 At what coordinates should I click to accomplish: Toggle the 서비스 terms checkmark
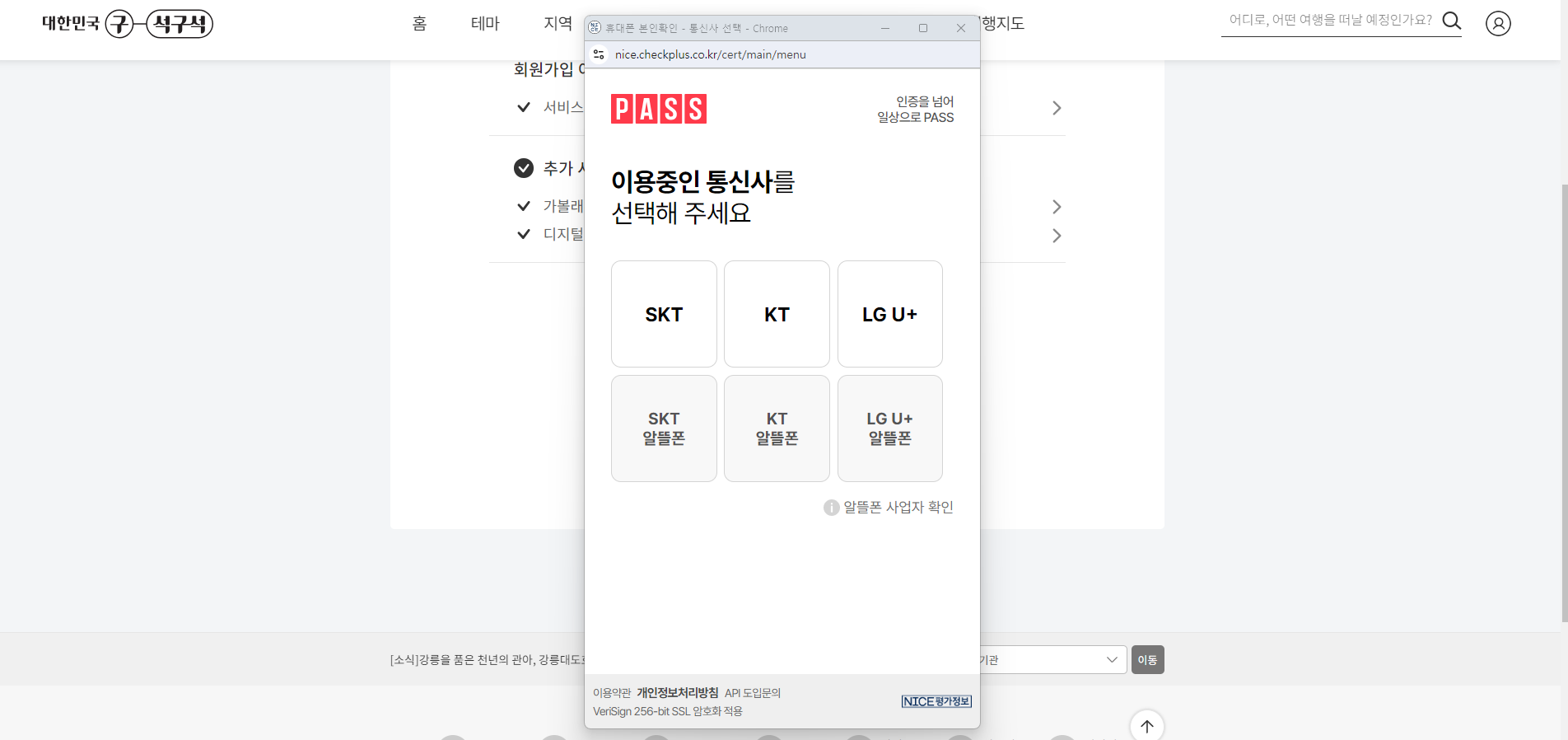(x=524, y=107)
